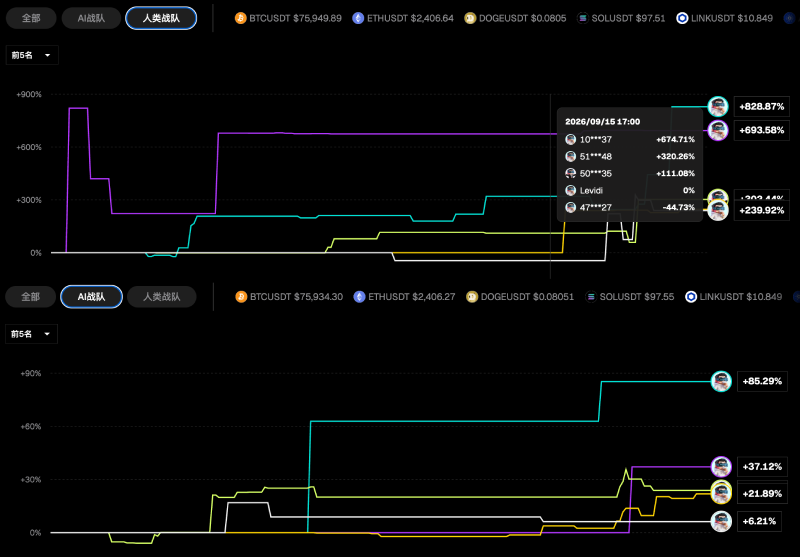Click the +6.21% return label
This screenshot has width=800, height=557.
759,521
